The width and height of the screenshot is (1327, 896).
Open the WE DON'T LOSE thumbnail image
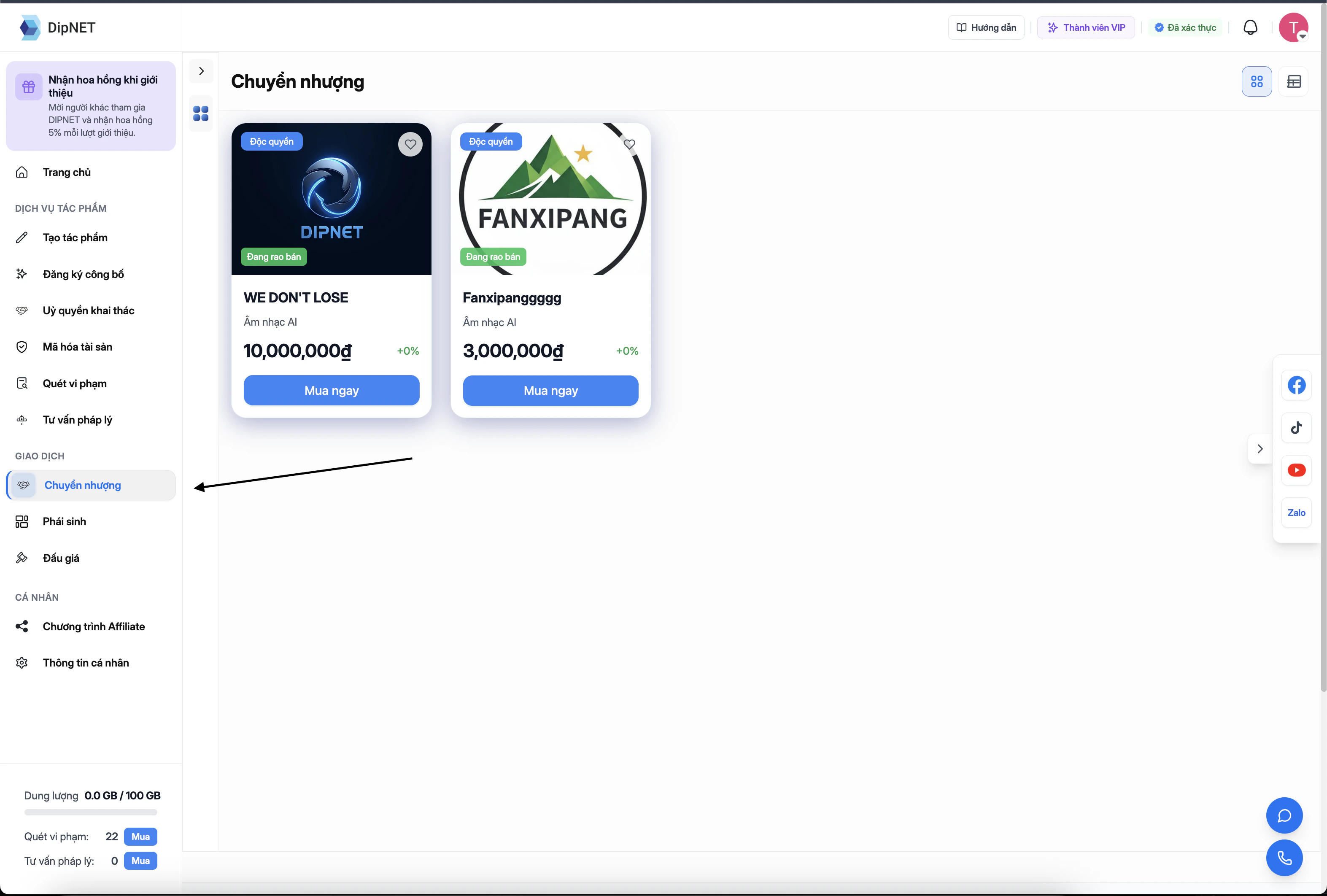(x=331, y=199)
